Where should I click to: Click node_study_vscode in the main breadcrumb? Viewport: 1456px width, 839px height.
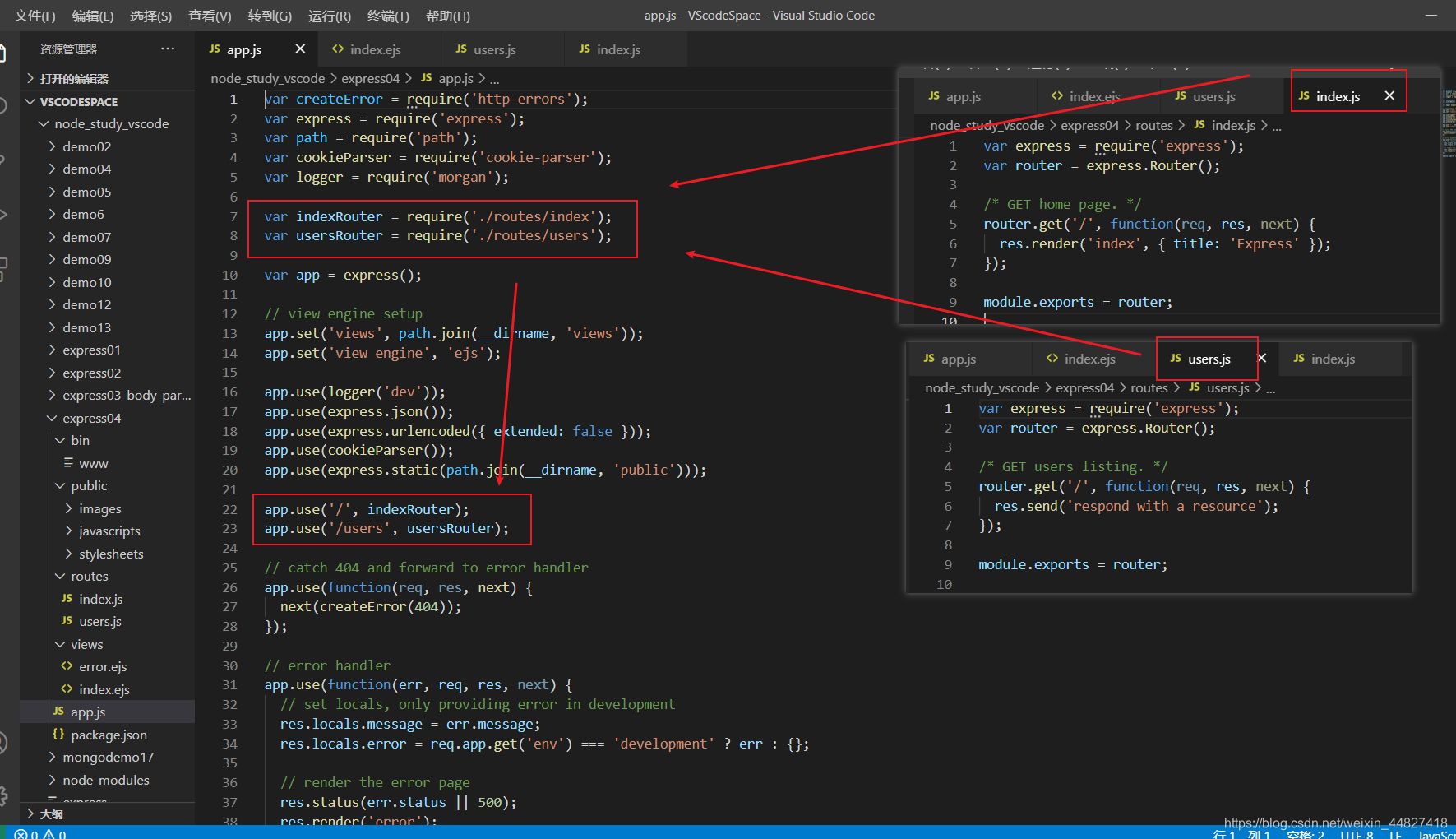pyautogui.click(x=267, y=78)
